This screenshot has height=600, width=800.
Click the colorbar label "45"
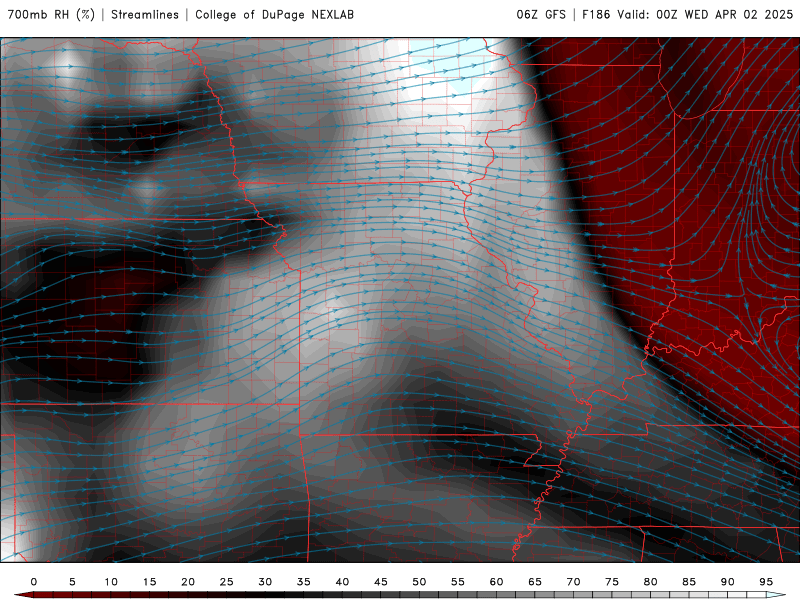tap(381, 582)
